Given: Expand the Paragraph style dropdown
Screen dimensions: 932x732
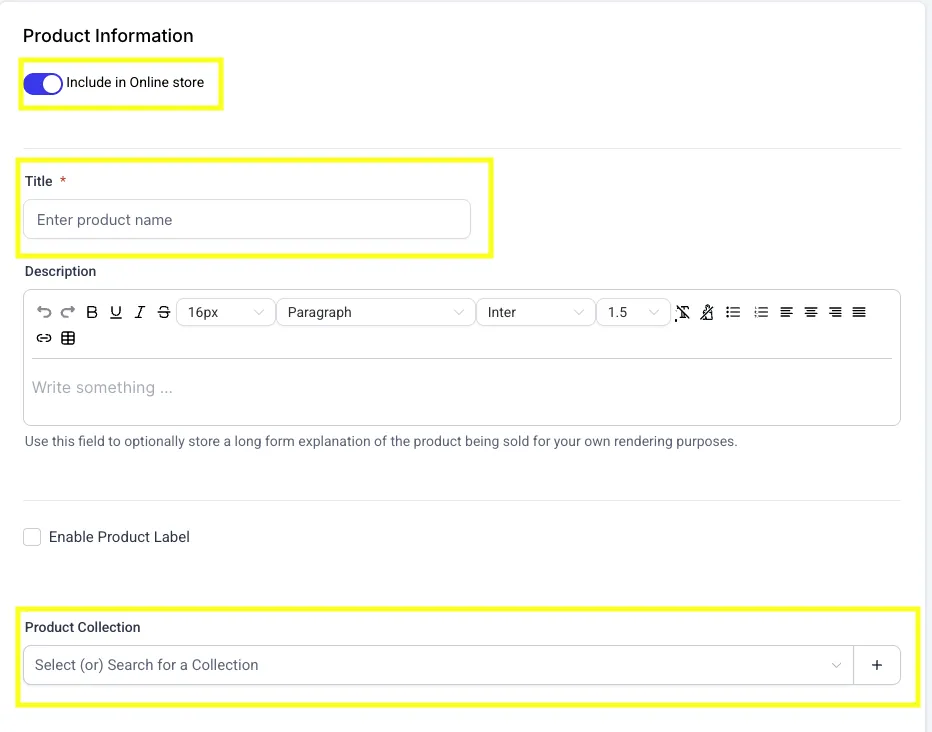Looking at the screenshot, I should (x=375, y=312).
